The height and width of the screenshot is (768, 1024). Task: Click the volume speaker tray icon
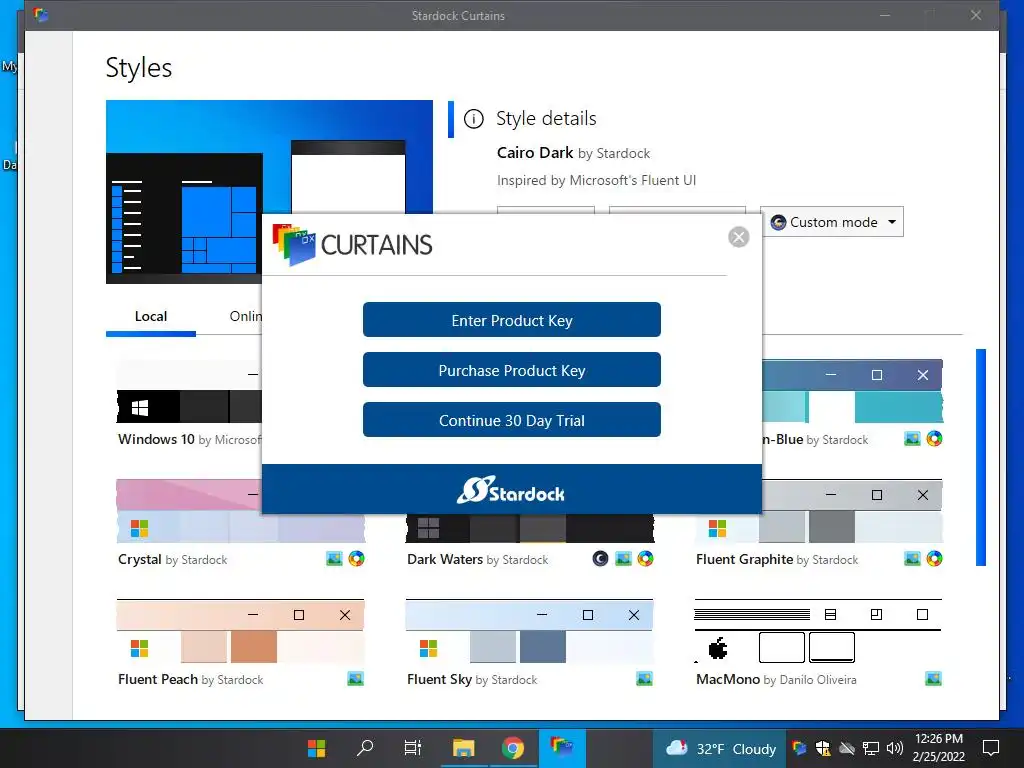(x=895, y=748)
